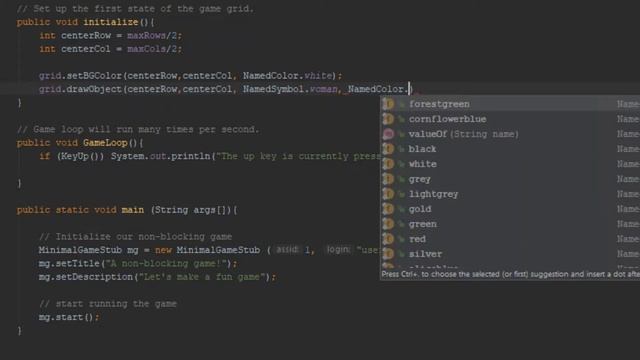Viewport: 640px width, 360px height.
Task: Click the mg.start() call
Action: tap(69, 317)
